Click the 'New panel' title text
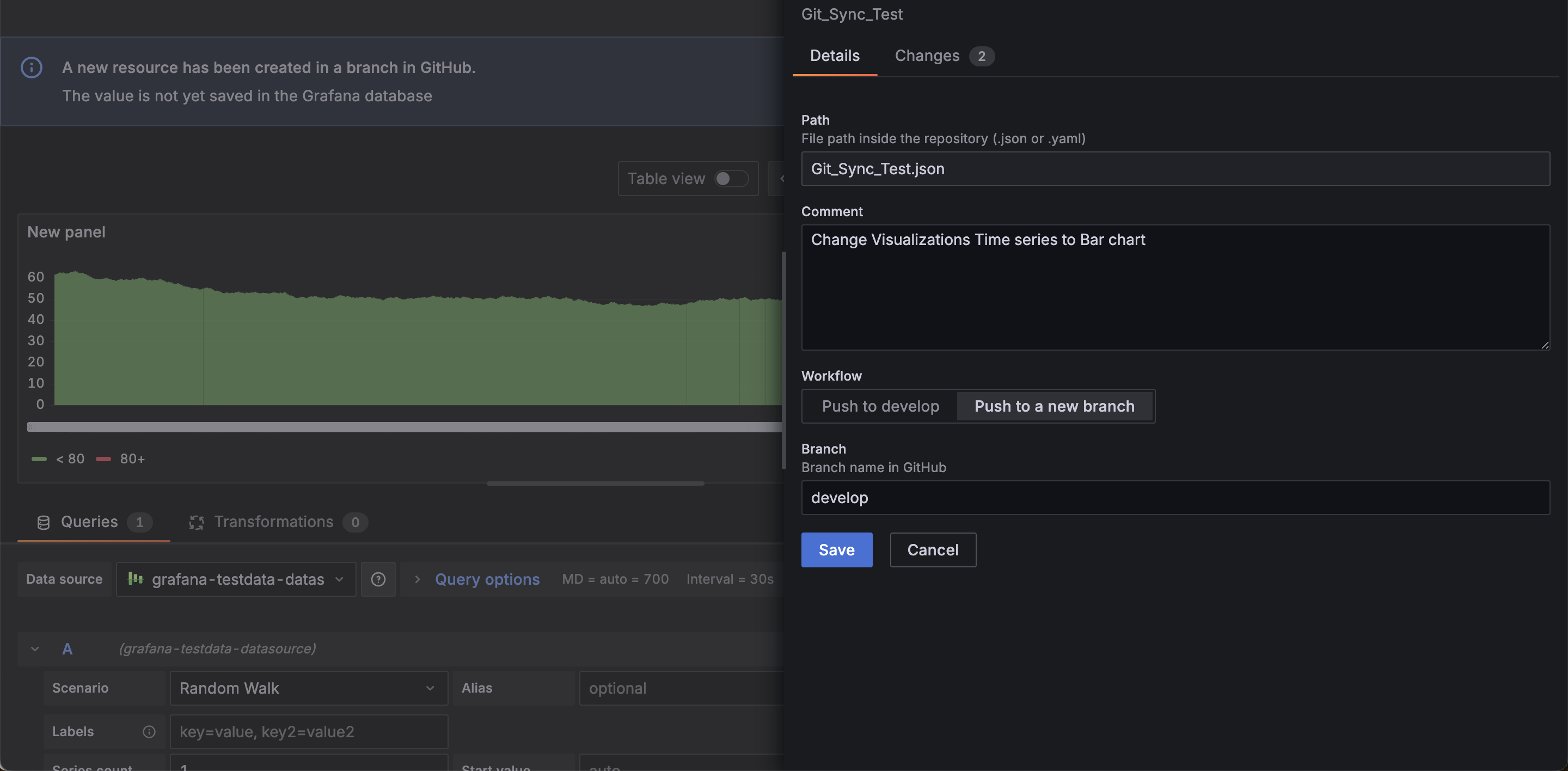Image resolution: width=1568 pixels, height=771 pixels. tap(66, 232)
